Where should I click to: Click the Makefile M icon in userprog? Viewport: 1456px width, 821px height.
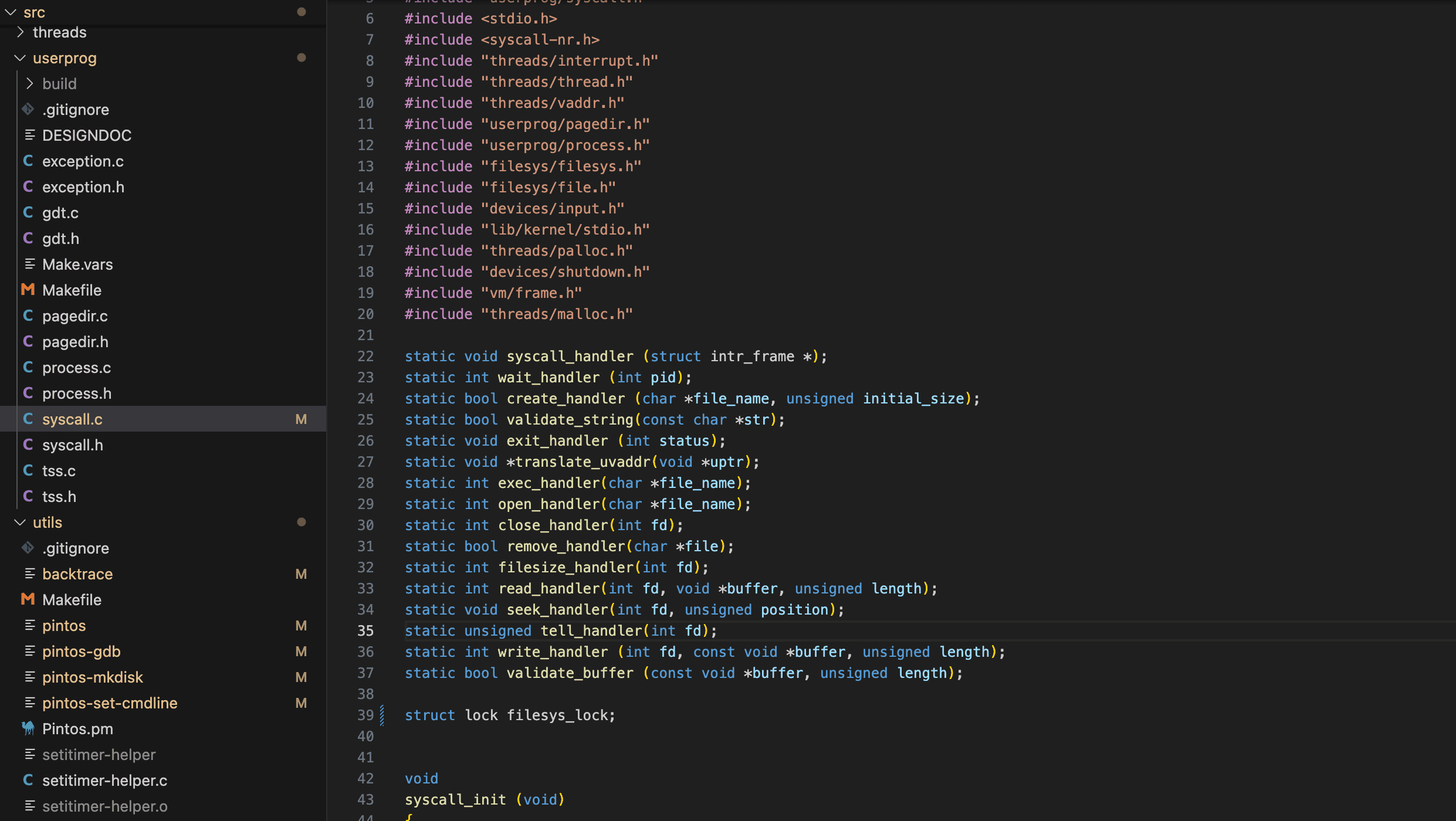28,290
